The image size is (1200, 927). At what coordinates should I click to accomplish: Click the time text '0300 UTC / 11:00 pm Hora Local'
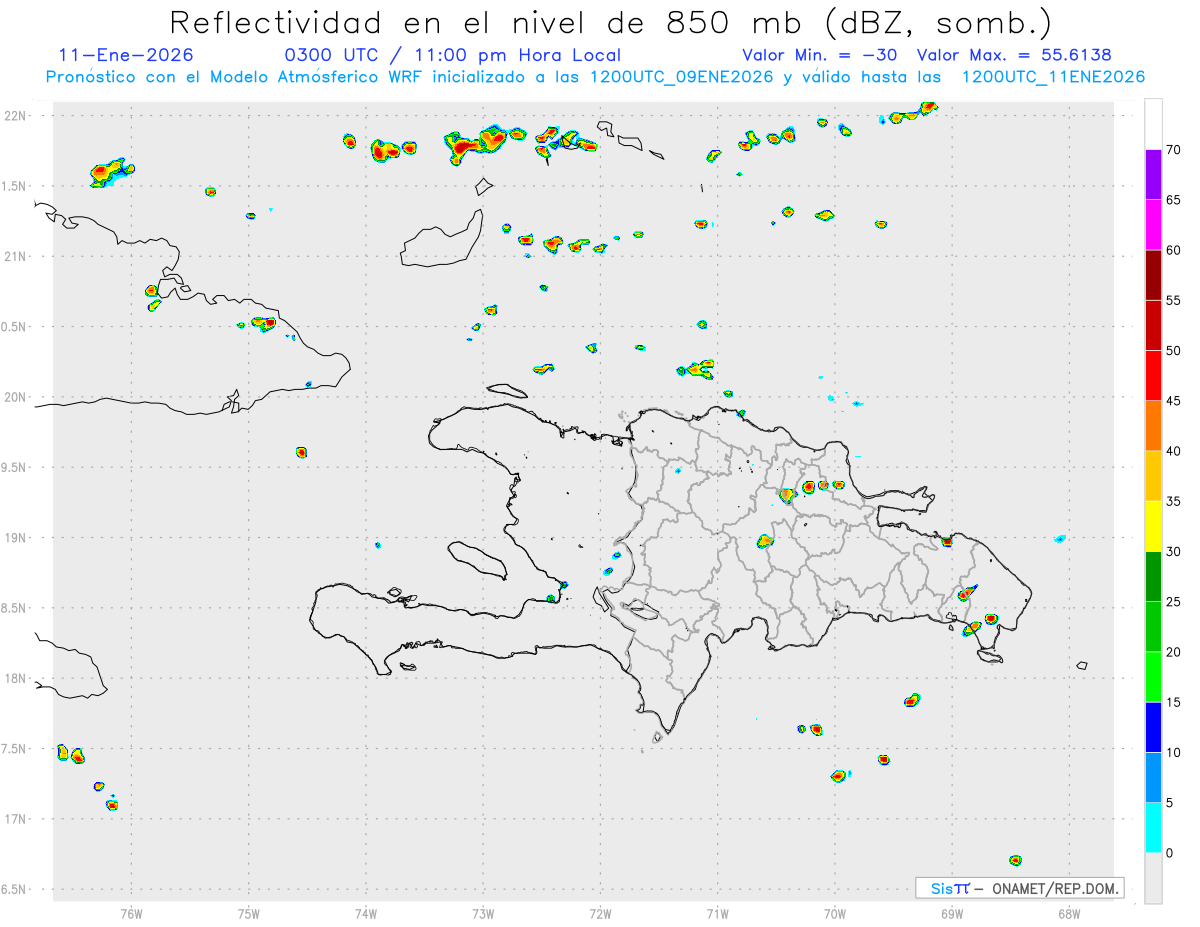click(453, 55)
